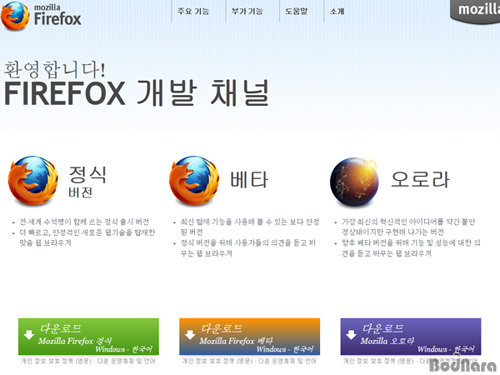Click the 오로라 heading text
The width and height of the screenshot is (500, 375).
coord(420,179)
